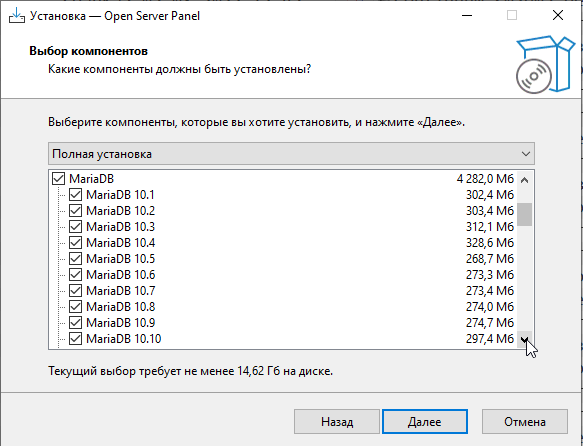Go back with the "Назад" button

(x=337, y=421)
